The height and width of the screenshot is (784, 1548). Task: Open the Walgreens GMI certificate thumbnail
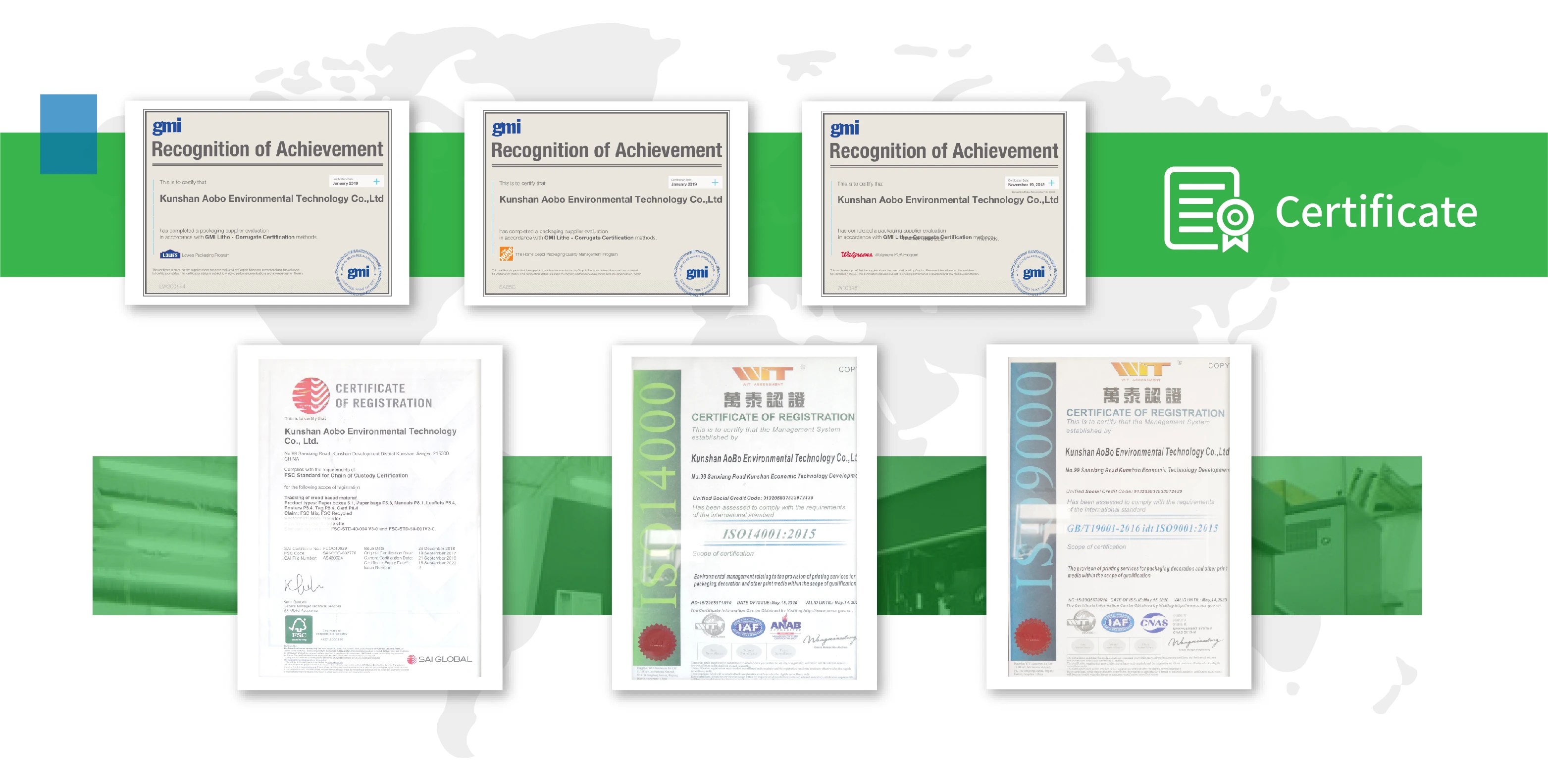tap(943, 202)
